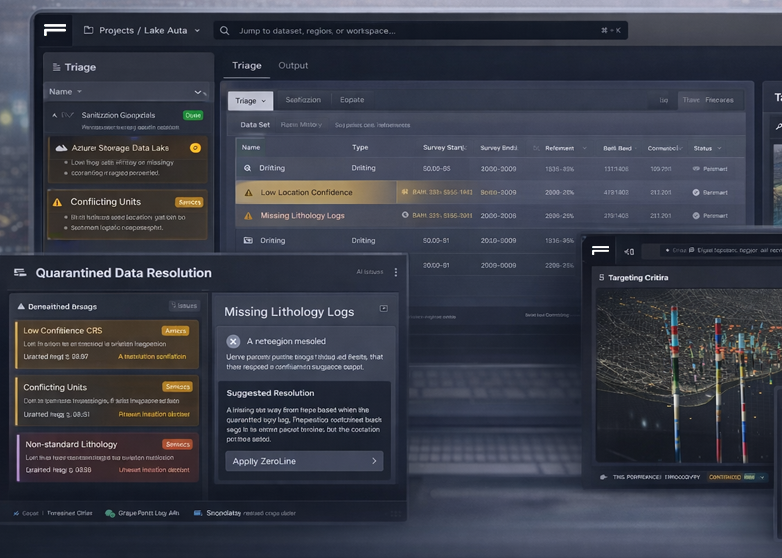Image resolution: width=782 pixels, height=558 pixels.
Task: Click the Triage panel list icon
Action: coord(56,67)
